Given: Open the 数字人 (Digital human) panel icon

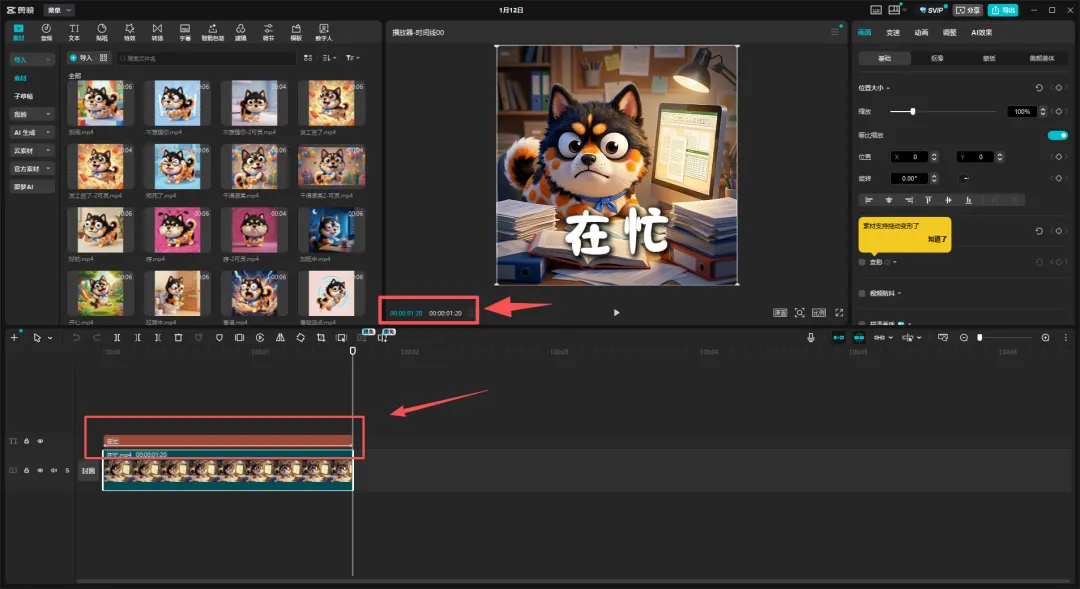Looking at the screenshot, I should coord(324,32).
